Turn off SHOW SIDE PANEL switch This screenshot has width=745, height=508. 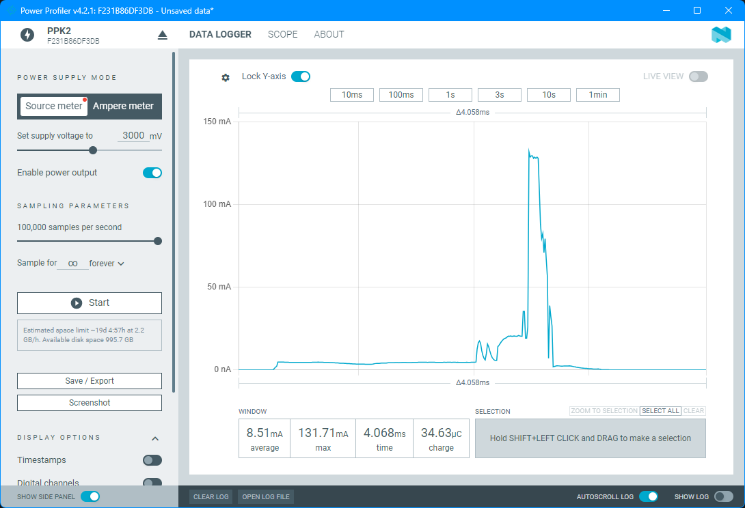coord(90,497)
